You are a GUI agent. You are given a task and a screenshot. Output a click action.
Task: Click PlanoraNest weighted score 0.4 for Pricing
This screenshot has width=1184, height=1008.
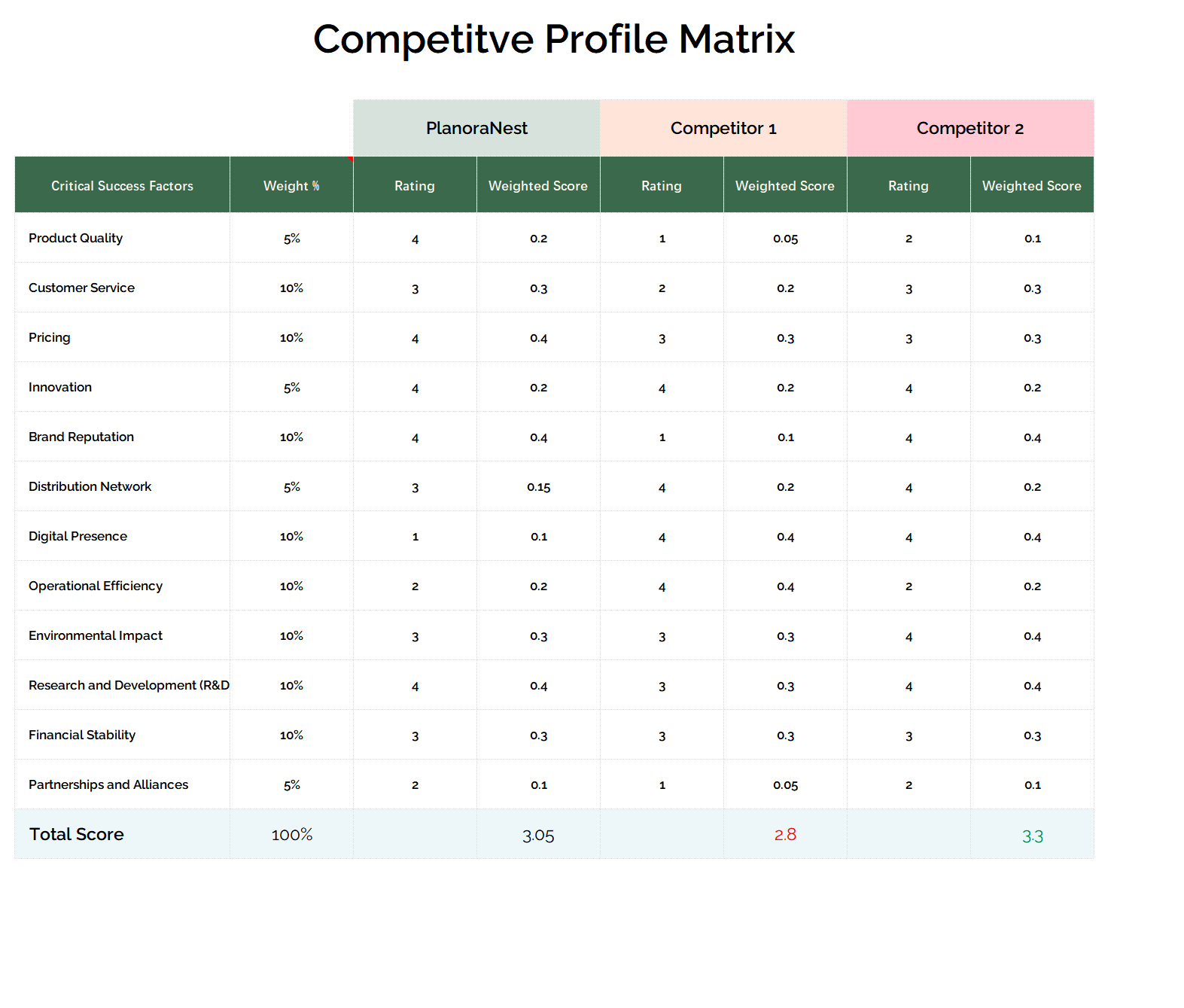click(539, 338)
